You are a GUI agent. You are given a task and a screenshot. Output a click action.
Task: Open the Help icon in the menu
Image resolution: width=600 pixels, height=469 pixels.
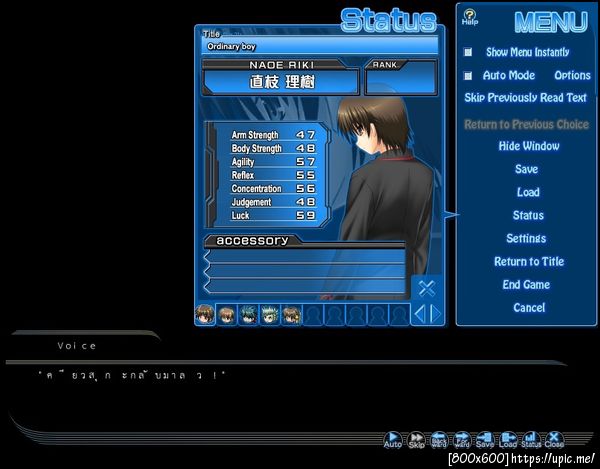tap(470, 17)
